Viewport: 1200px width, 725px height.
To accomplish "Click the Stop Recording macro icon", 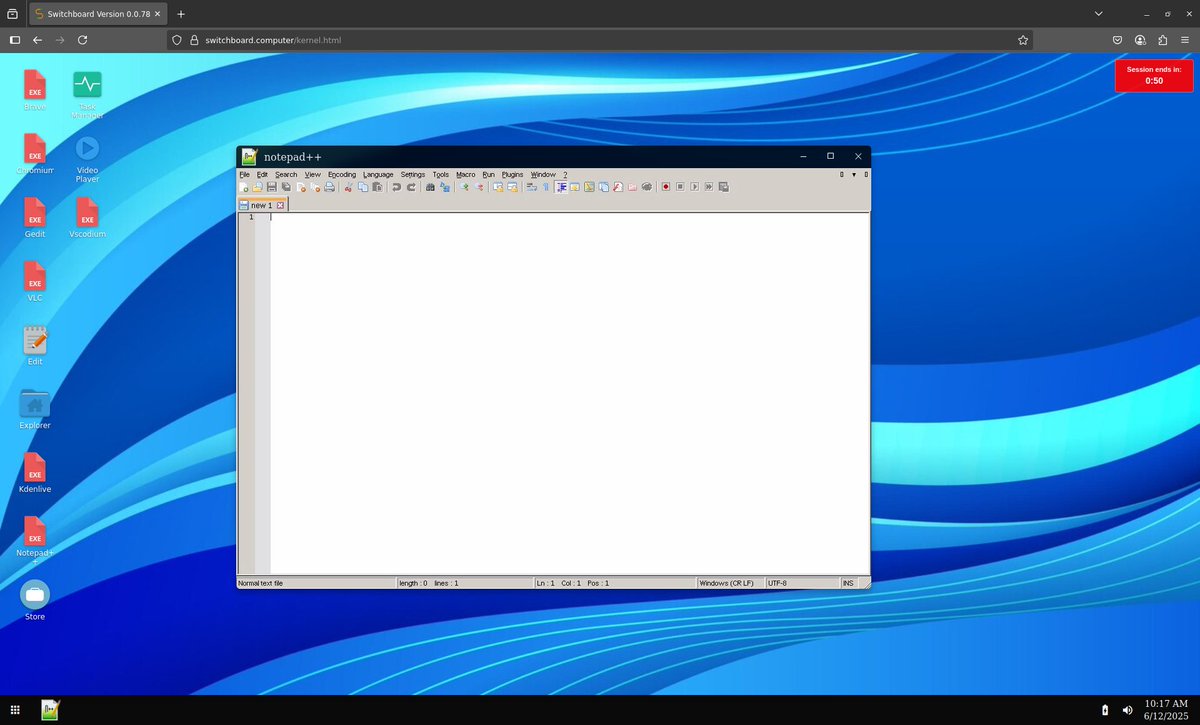I will pos(680,187).
